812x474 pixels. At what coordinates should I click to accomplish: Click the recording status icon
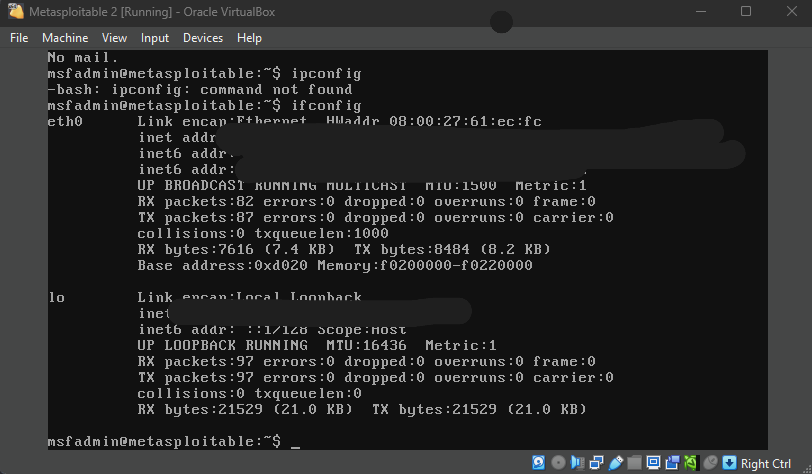click(x=673, y=463)
